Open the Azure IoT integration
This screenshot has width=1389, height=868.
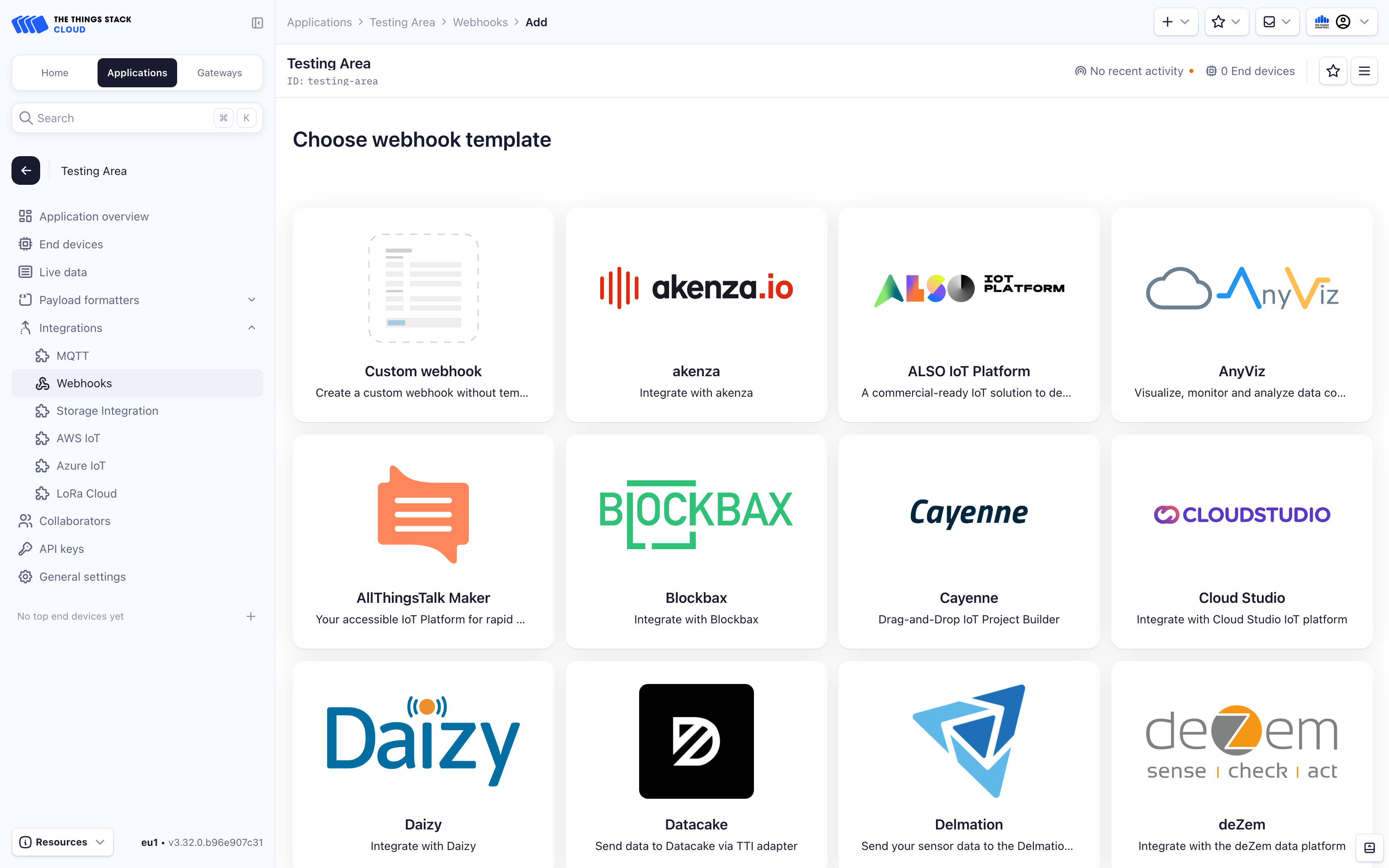pos(80,465)
